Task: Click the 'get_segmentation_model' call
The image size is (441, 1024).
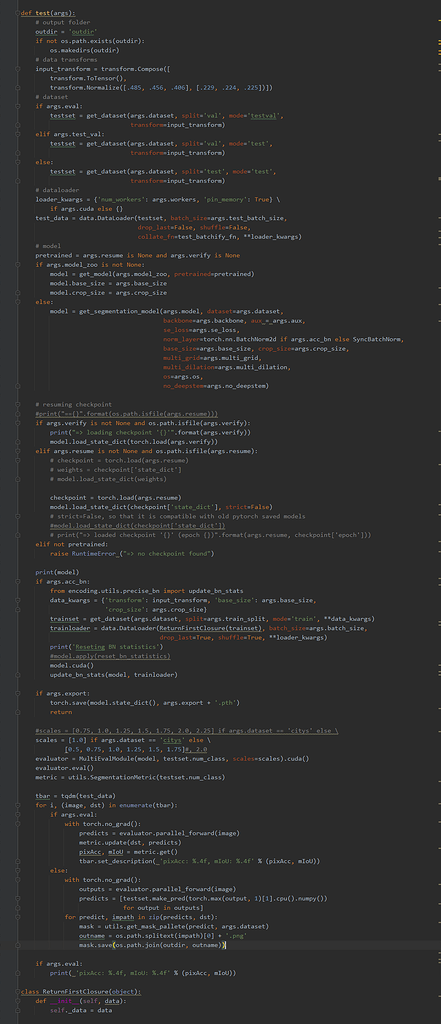Action: tap(119, 310)
